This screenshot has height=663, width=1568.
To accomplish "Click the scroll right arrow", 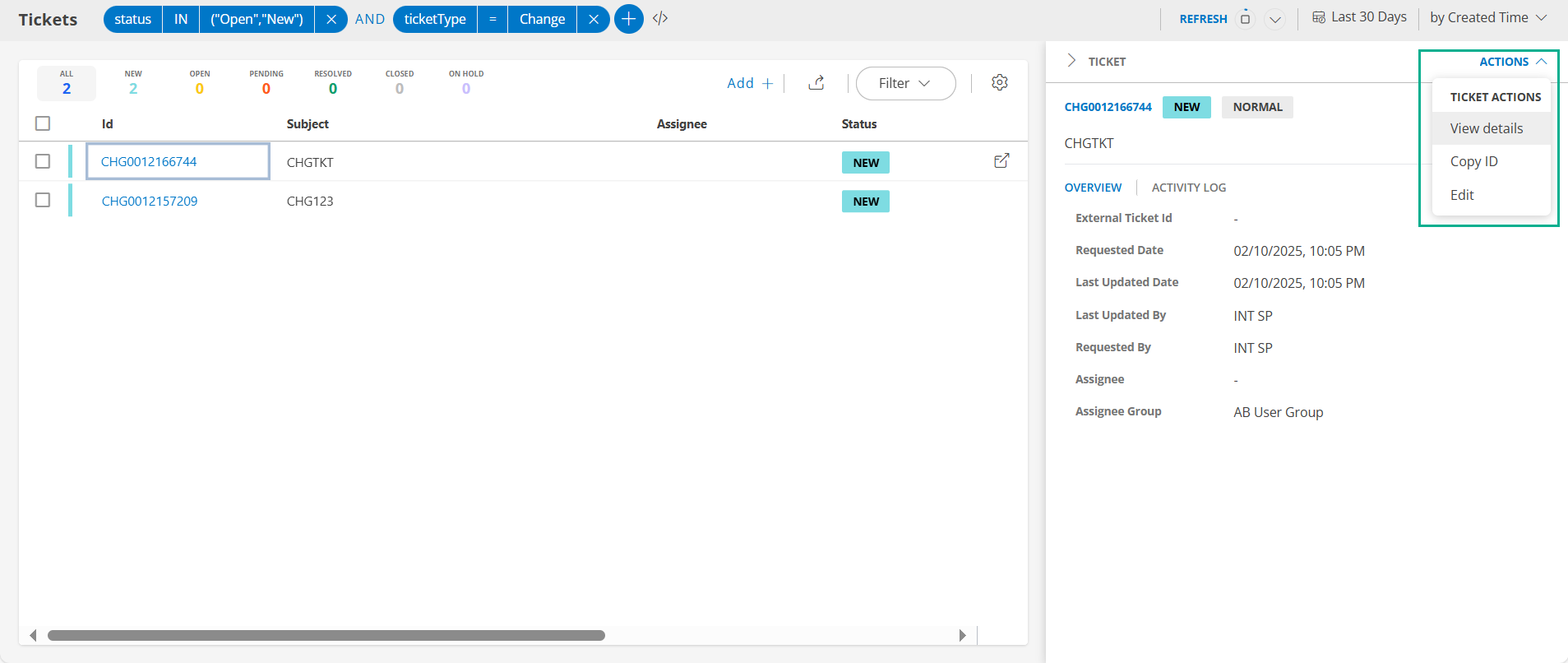I will pos(962,635).
